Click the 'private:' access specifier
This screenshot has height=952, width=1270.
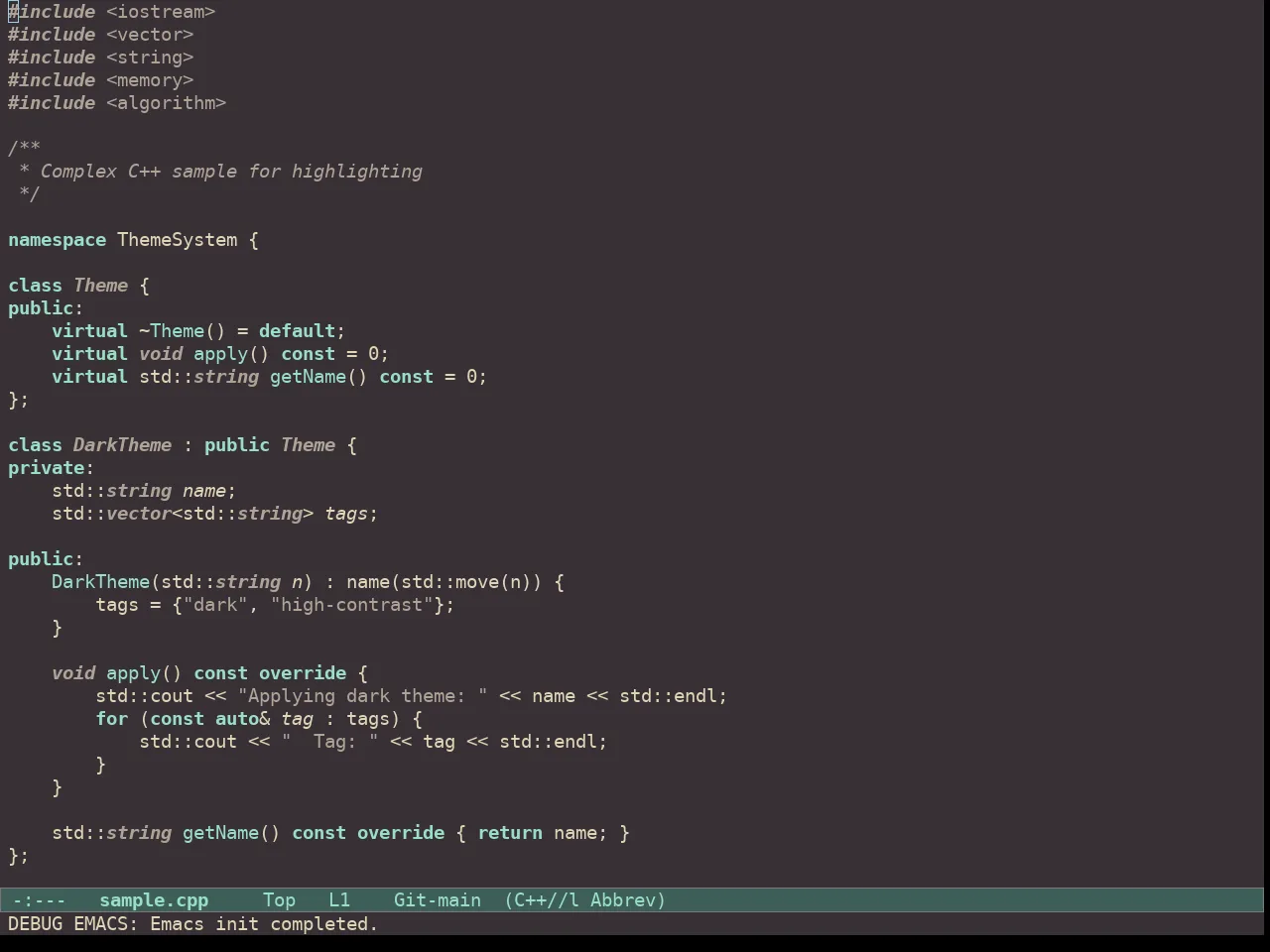click(52, 468)
